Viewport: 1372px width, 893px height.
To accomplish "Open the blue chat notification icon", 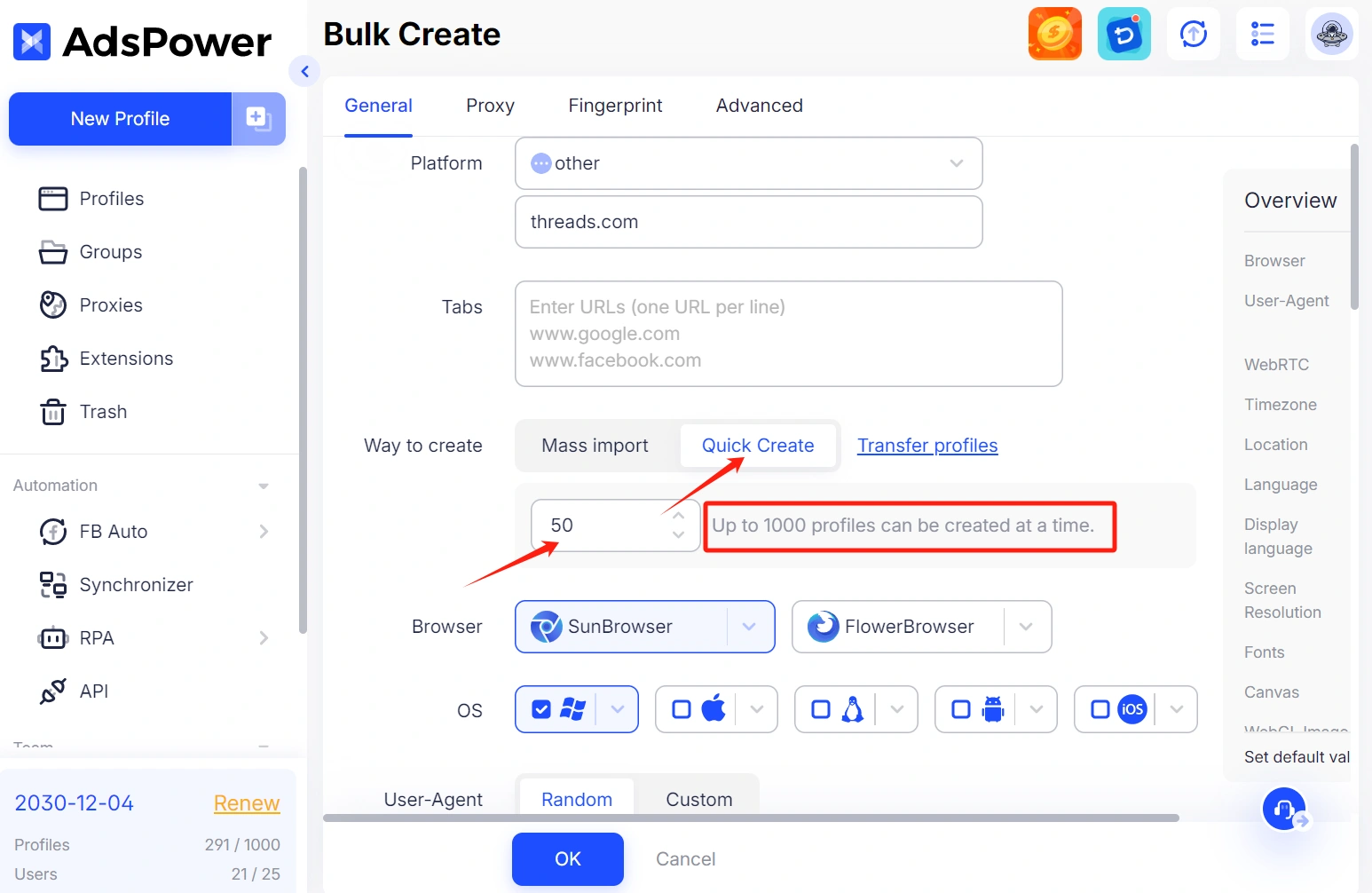I will tap(1124, 34).
